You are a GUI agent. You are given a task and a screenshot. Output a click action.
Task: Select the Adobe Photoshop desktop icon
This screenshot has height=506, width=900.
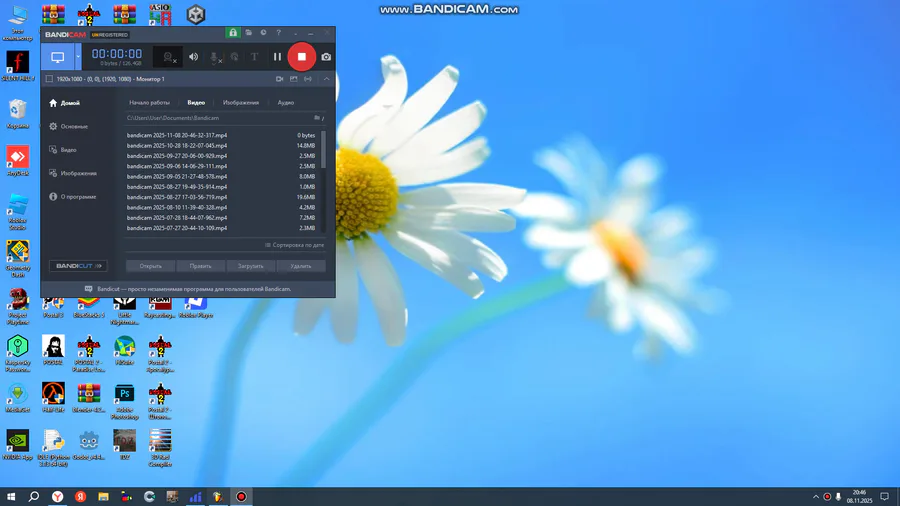point(125,401)
